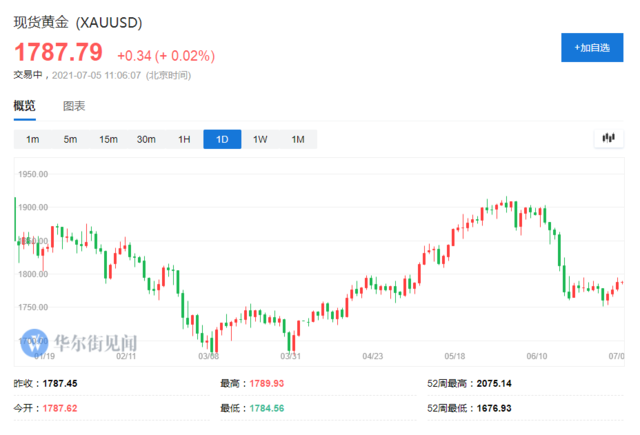This screenshot has height=435, width=640.
Task: Click the current price 1787.79
Action: click(58, 52)
